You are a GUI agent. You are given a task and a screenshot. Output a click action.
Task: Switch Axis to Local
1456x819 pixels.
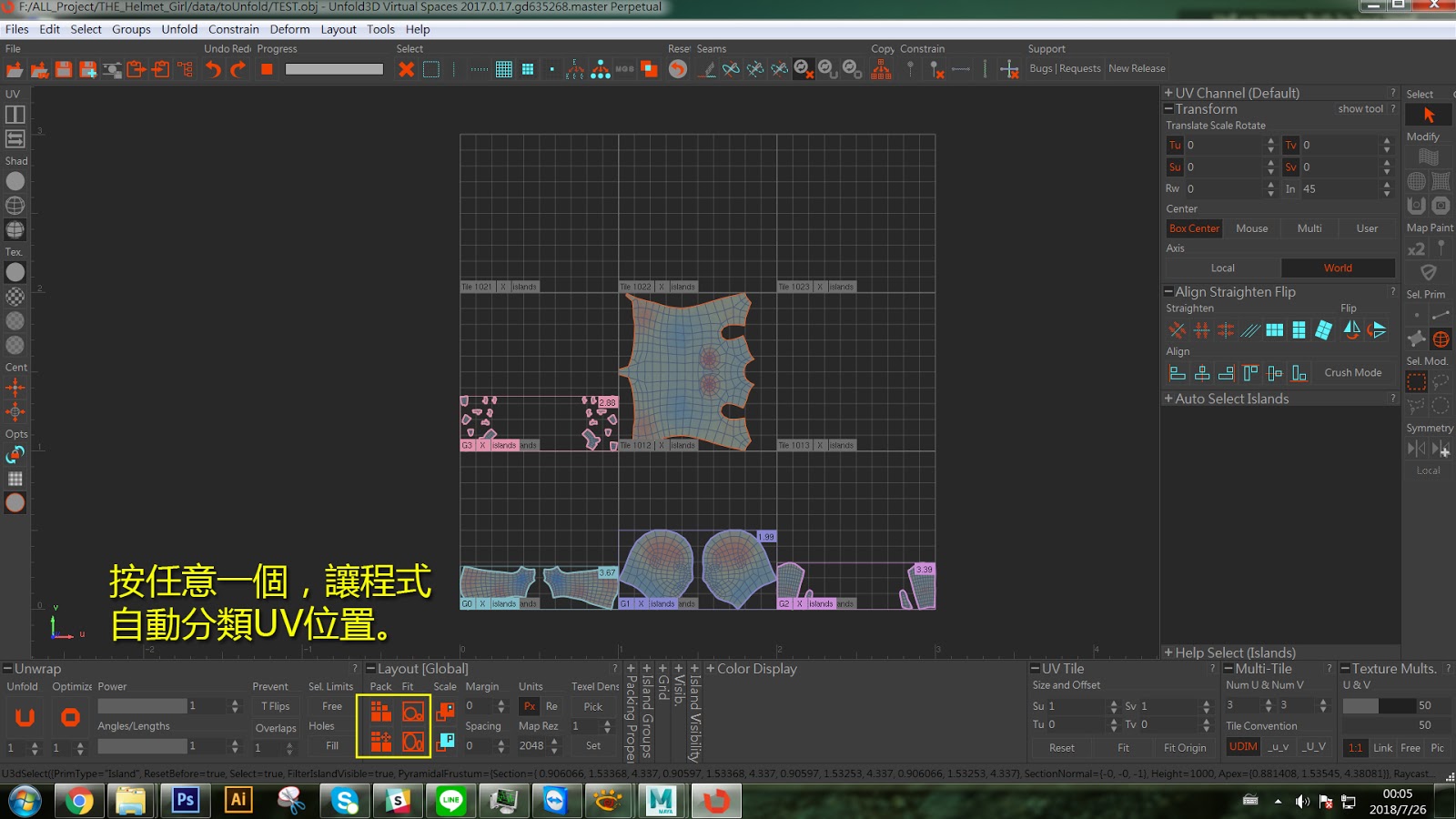[1223, 268]
